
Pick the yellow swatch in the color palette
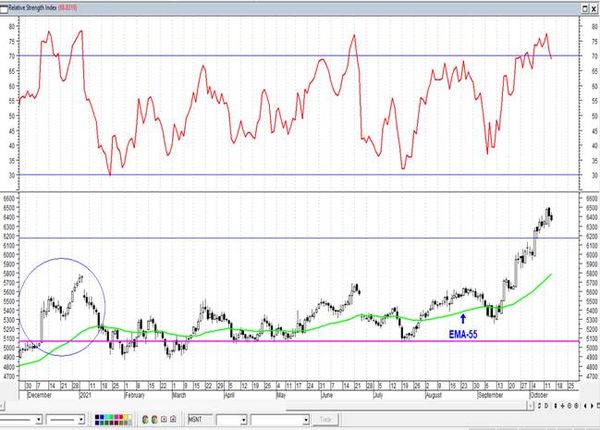tap(126, 417)
